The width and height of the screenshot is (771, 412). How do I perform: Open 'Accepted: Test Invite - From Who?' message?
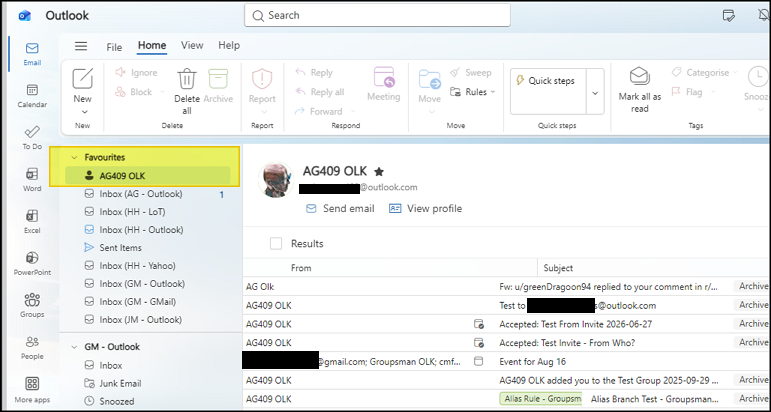coord(506,343)
